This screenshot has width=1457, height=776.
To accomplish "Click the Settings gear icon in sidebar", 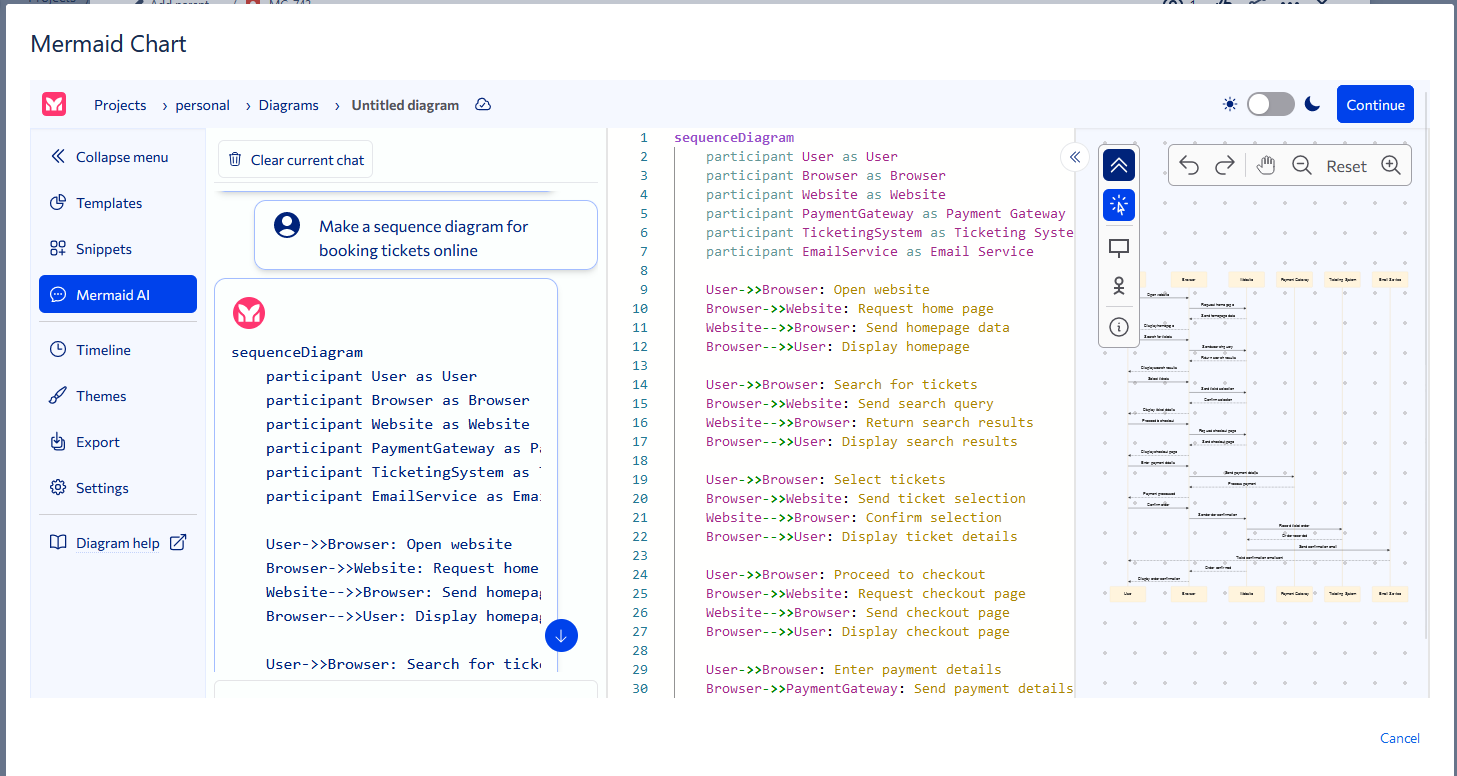I will point(58,488).
